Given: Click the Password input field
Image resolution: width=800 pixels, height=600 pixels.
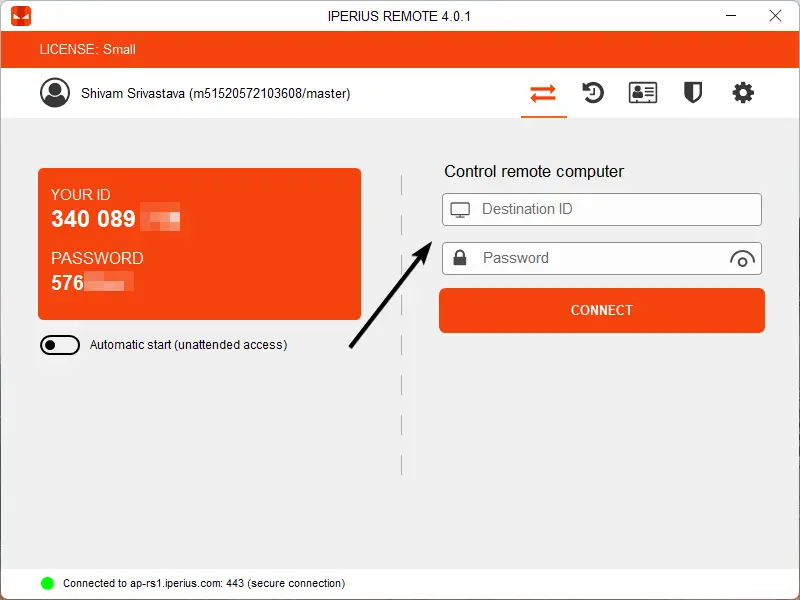Looking at the screenshot, I should 602,258.
